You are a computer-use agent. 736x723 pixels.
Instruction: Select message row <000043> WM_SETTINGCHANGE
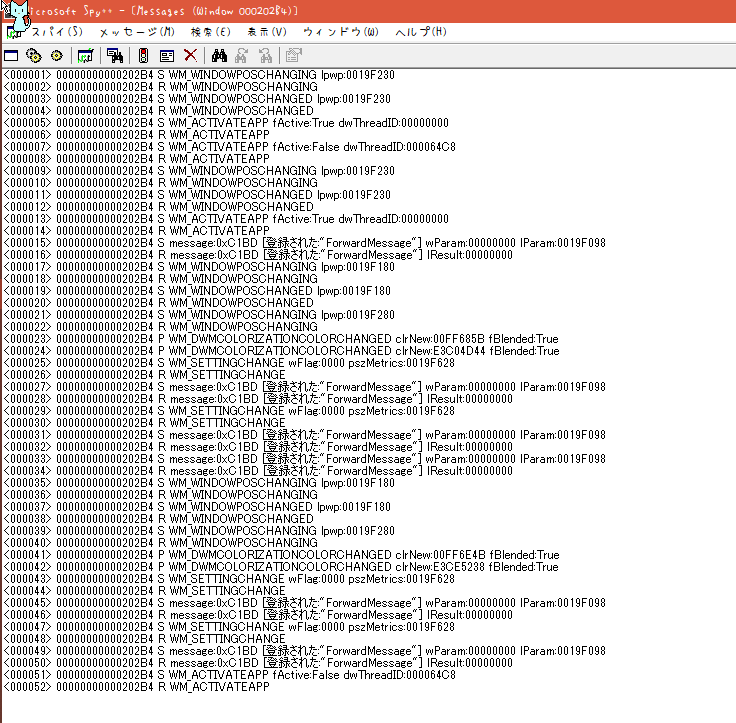(x=229, y=579)
